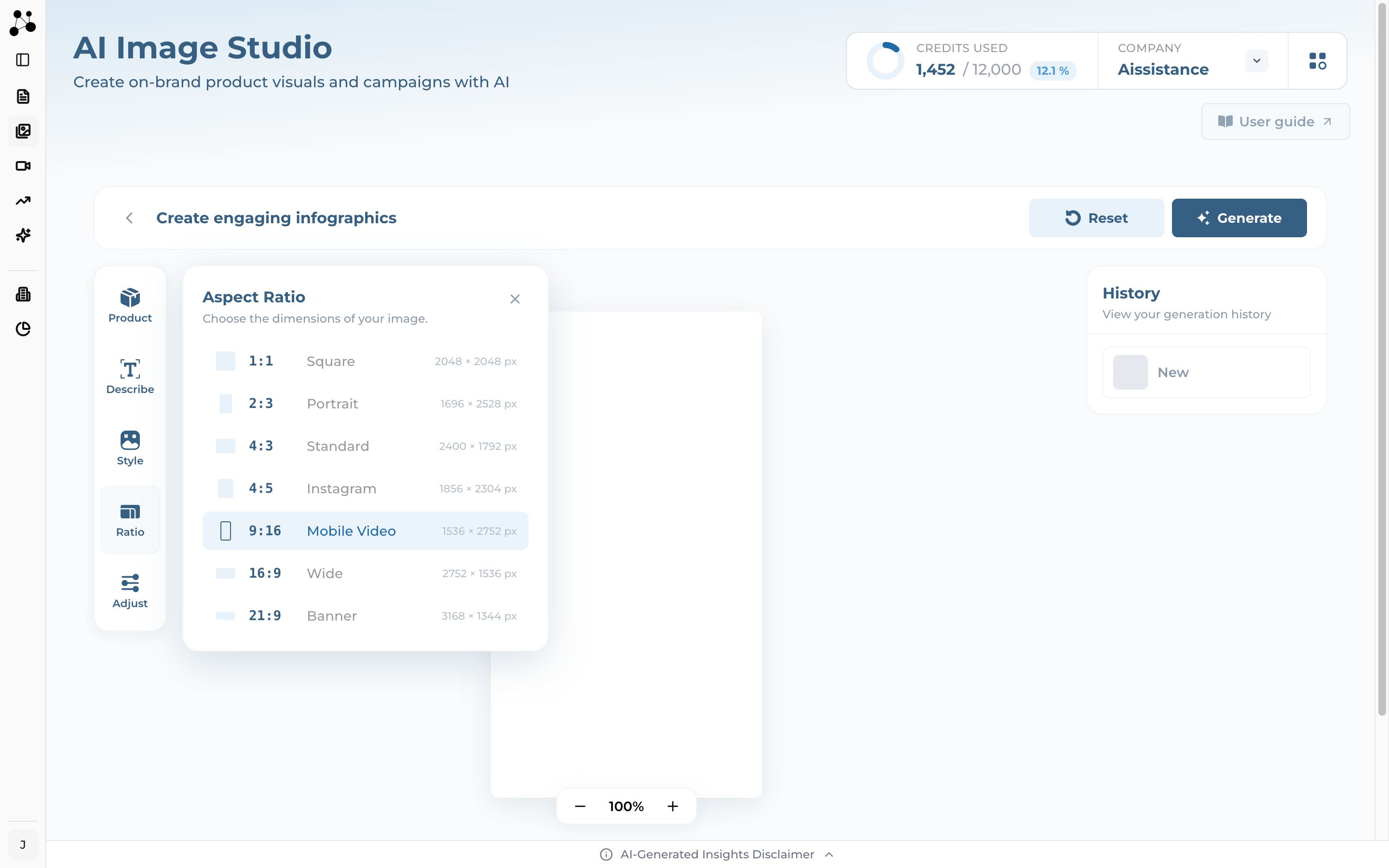Zoom out with the minus icon

click(580, 807)
